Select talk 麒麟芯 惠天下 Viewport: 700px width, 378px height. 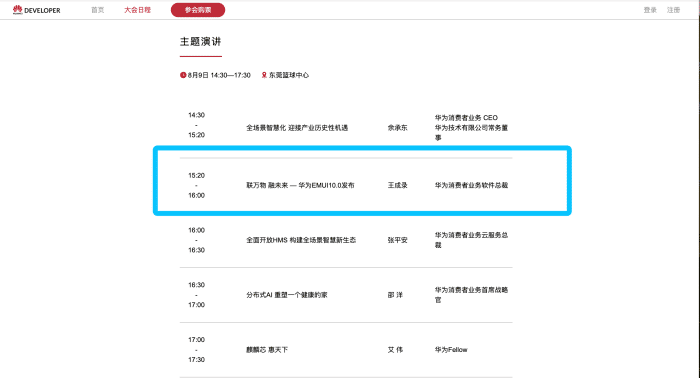pos(267,350)
